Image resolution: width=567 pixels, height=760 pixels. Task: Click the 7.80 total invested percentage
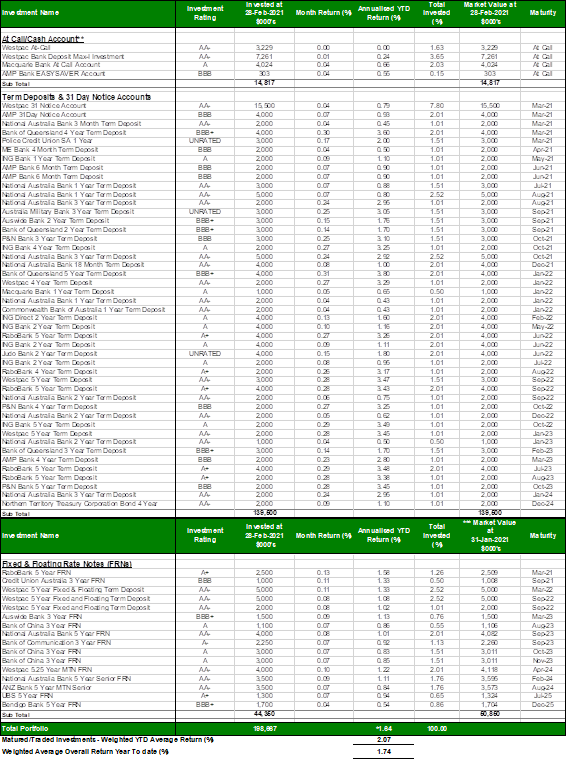(x=437, y=106)
